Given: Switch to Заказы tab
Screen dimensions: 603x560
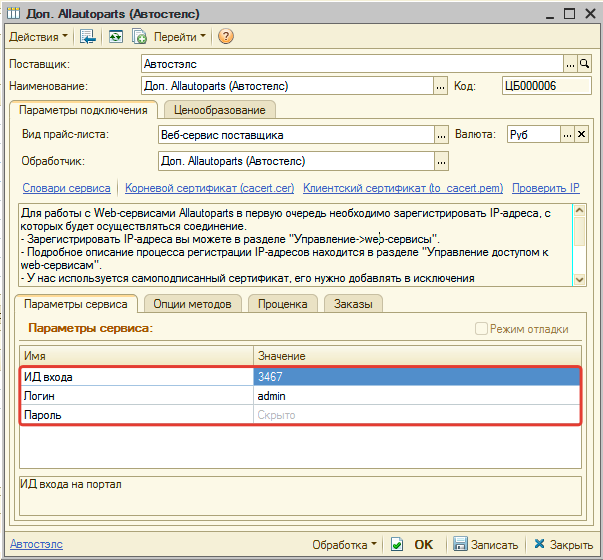Looking at the screenshot, I should 353,304.
